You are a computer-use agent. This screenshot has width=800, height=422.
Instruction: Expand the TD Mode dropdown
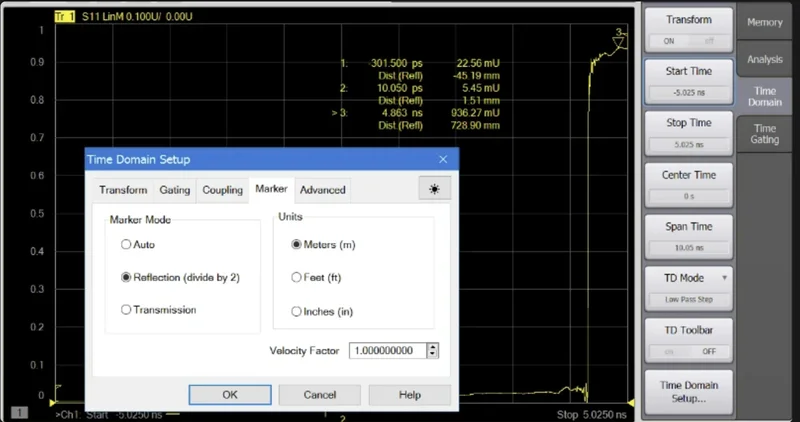click(688, 277)
